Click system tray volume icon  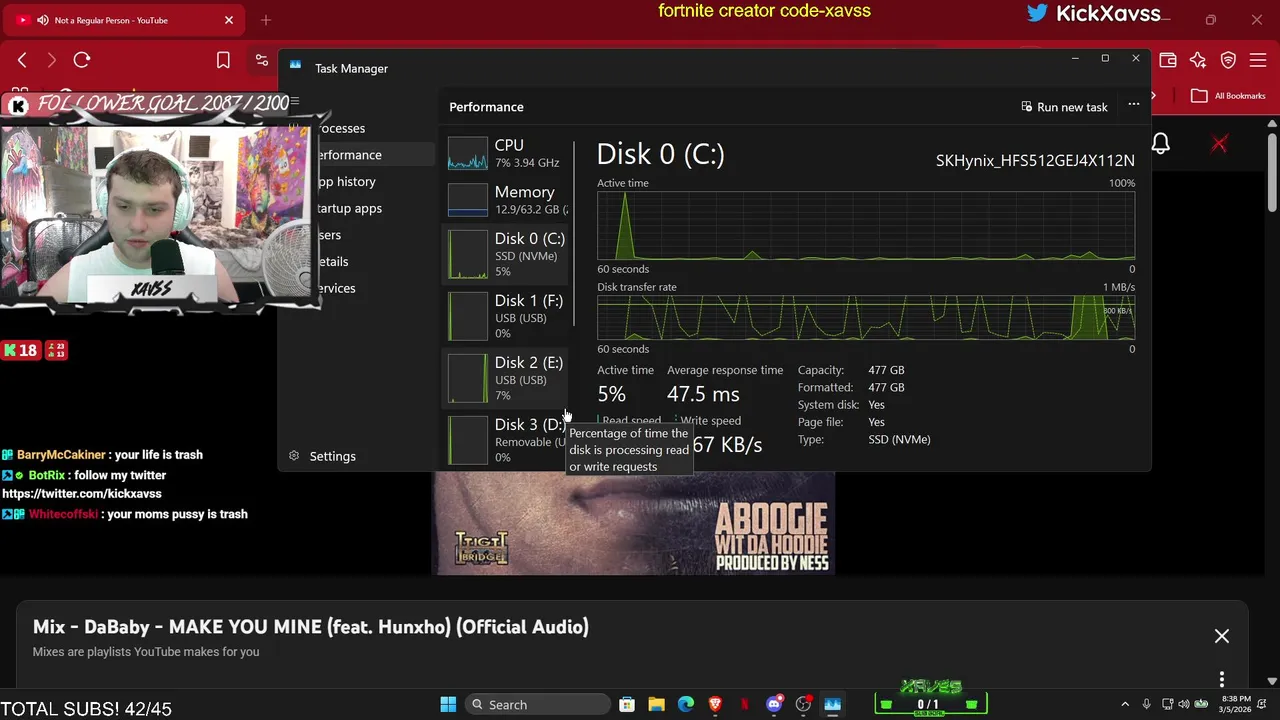1184,704
